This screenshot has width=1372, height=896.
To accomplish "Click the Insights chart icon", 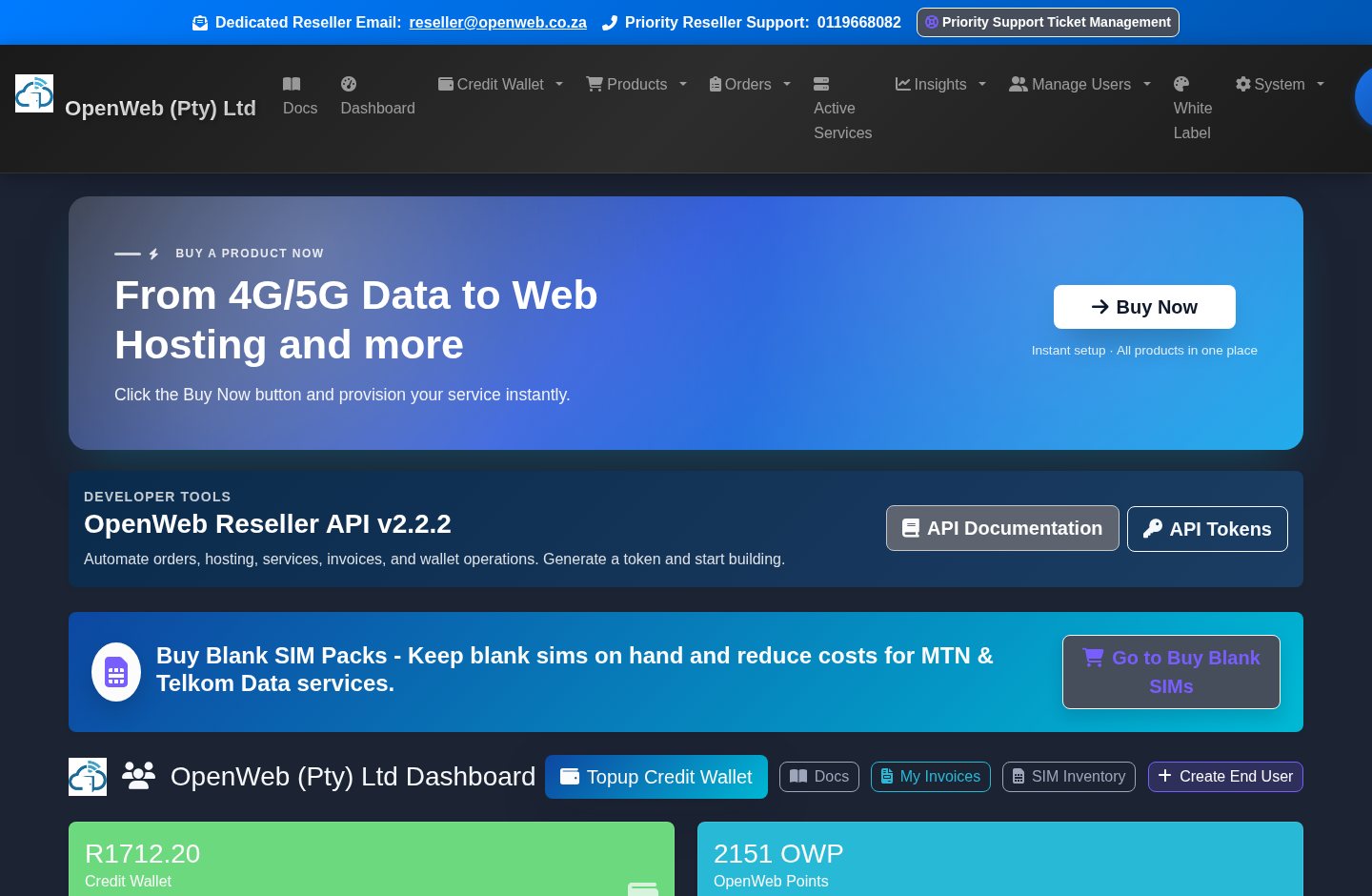I will 903,84.
